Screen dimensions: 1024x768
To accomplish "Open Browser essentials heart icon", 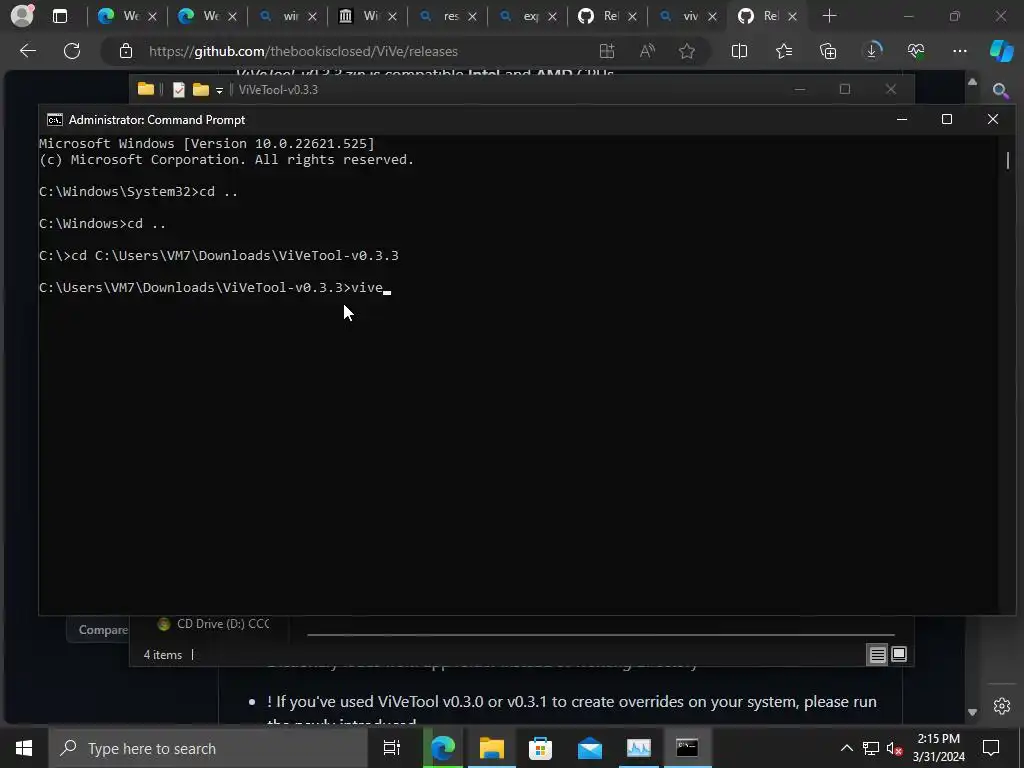I will 916,51.
